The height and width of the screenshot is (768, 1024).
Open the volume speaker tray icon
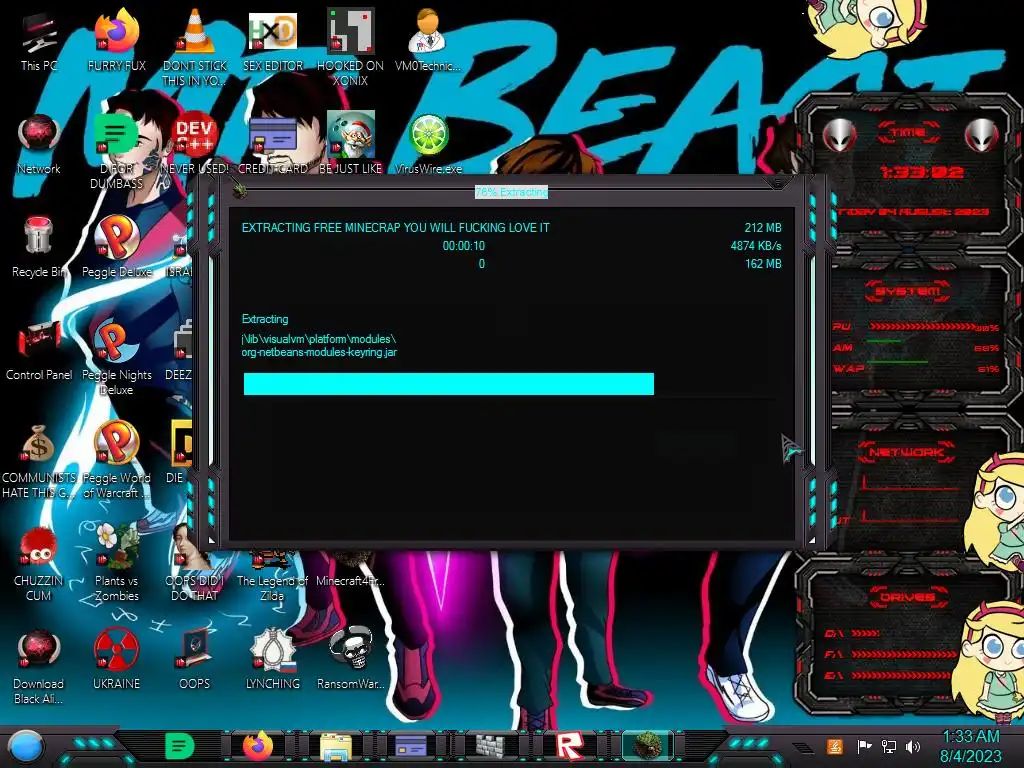[x=913, y=746]
